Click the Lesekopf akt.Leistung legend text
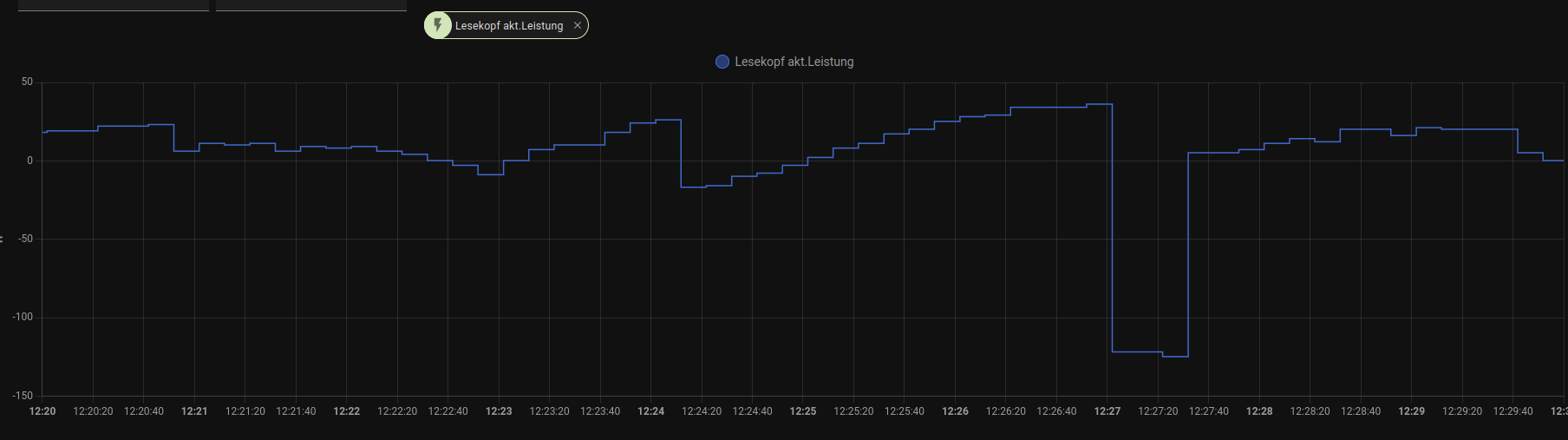This screenshot has height=440, width=1568. [794, 62]
